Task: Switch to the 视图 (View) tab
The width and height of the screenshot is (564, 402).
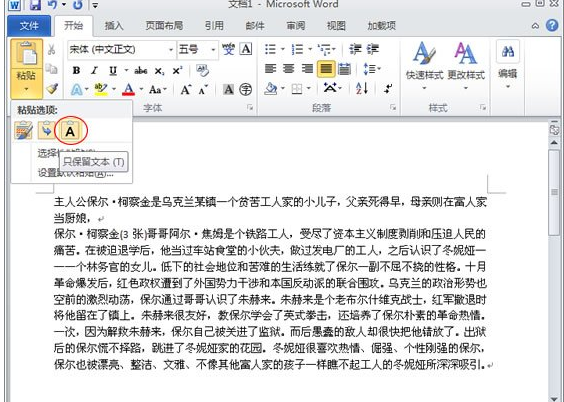Action: 336,26
